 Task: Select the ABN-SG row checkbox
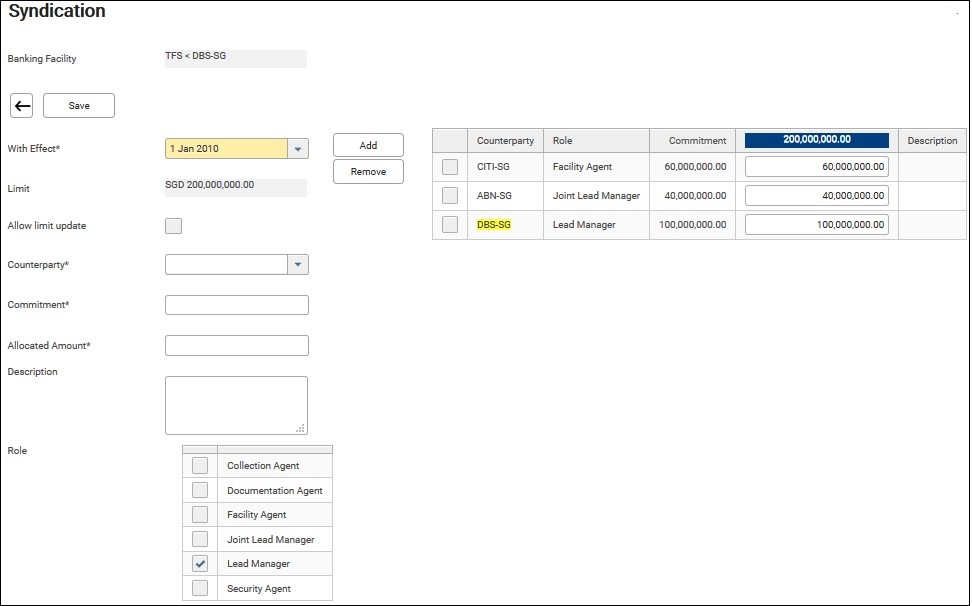450,196
